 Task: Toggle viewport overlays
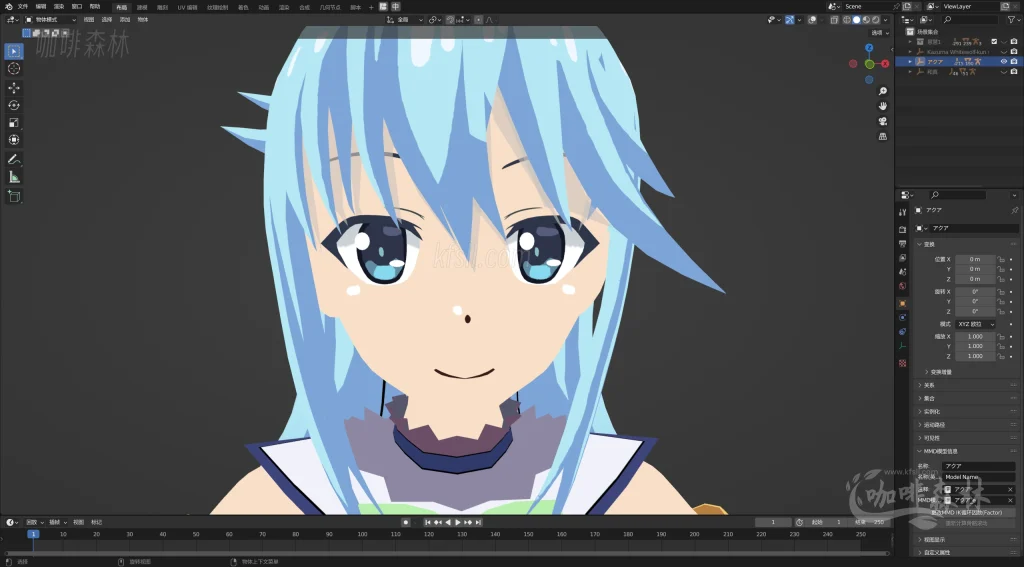[x=812, y=20]
